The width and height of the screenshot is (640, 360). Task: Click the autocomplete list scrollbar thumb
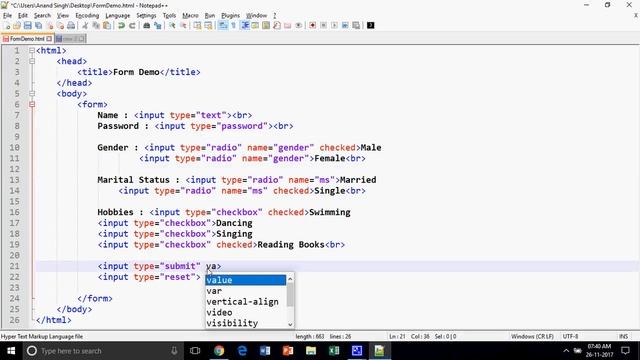[290, 295]
